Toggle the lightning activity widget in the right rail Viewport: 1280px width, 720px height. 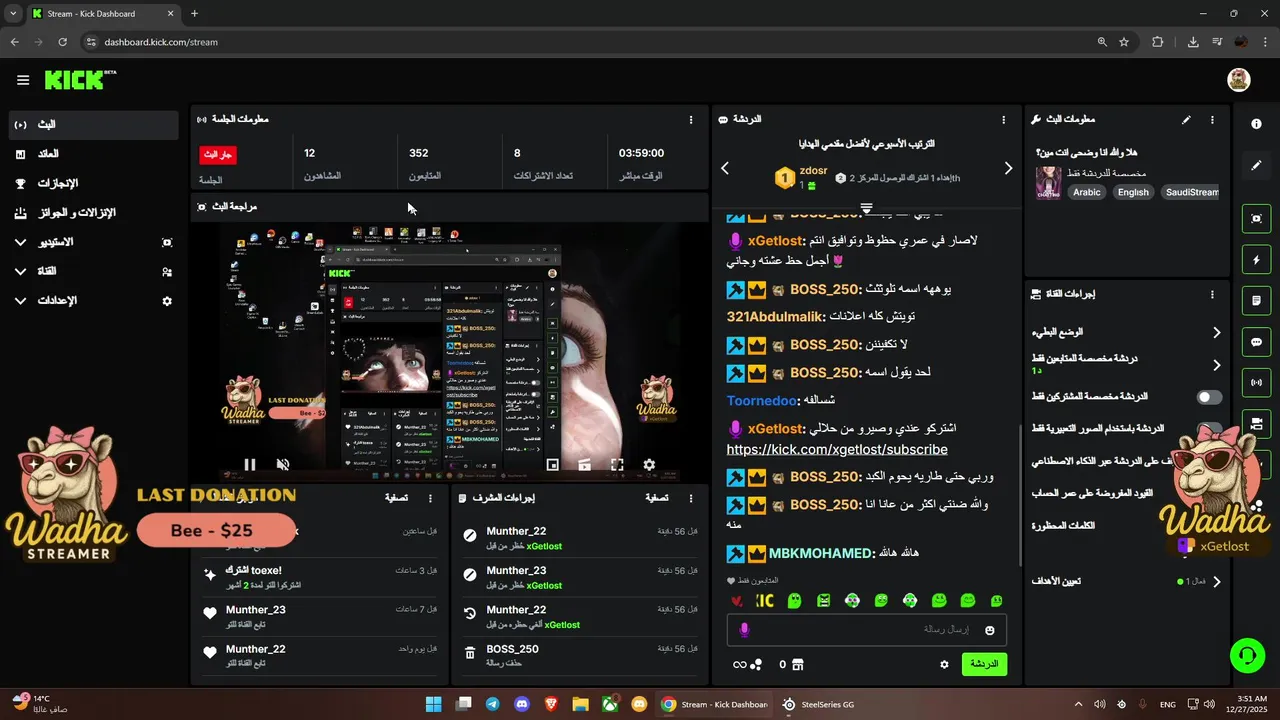(1256, 260)
